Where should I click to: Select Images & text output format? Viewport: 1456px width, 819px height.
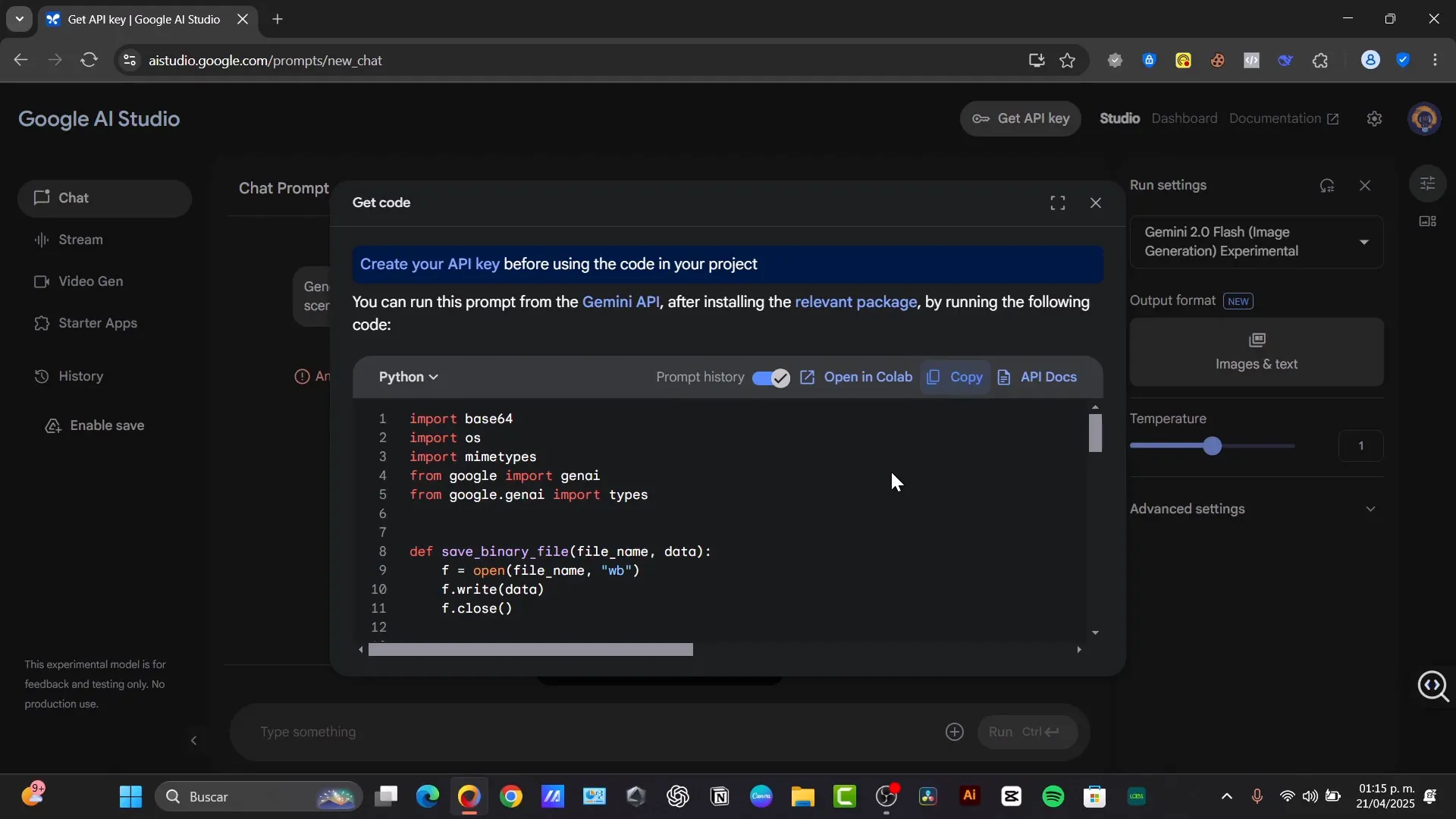[1257, 351]
